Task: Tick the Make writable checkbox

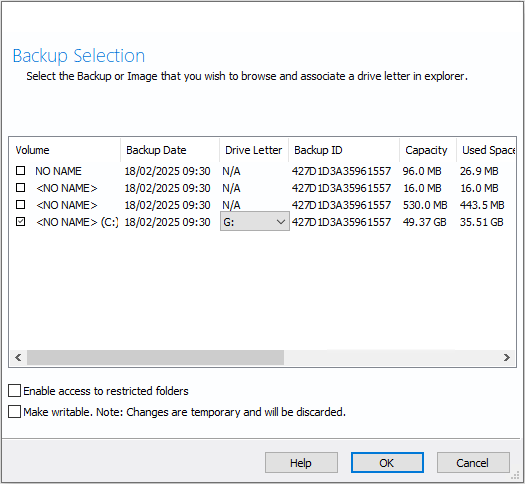Action: [14, 412]
